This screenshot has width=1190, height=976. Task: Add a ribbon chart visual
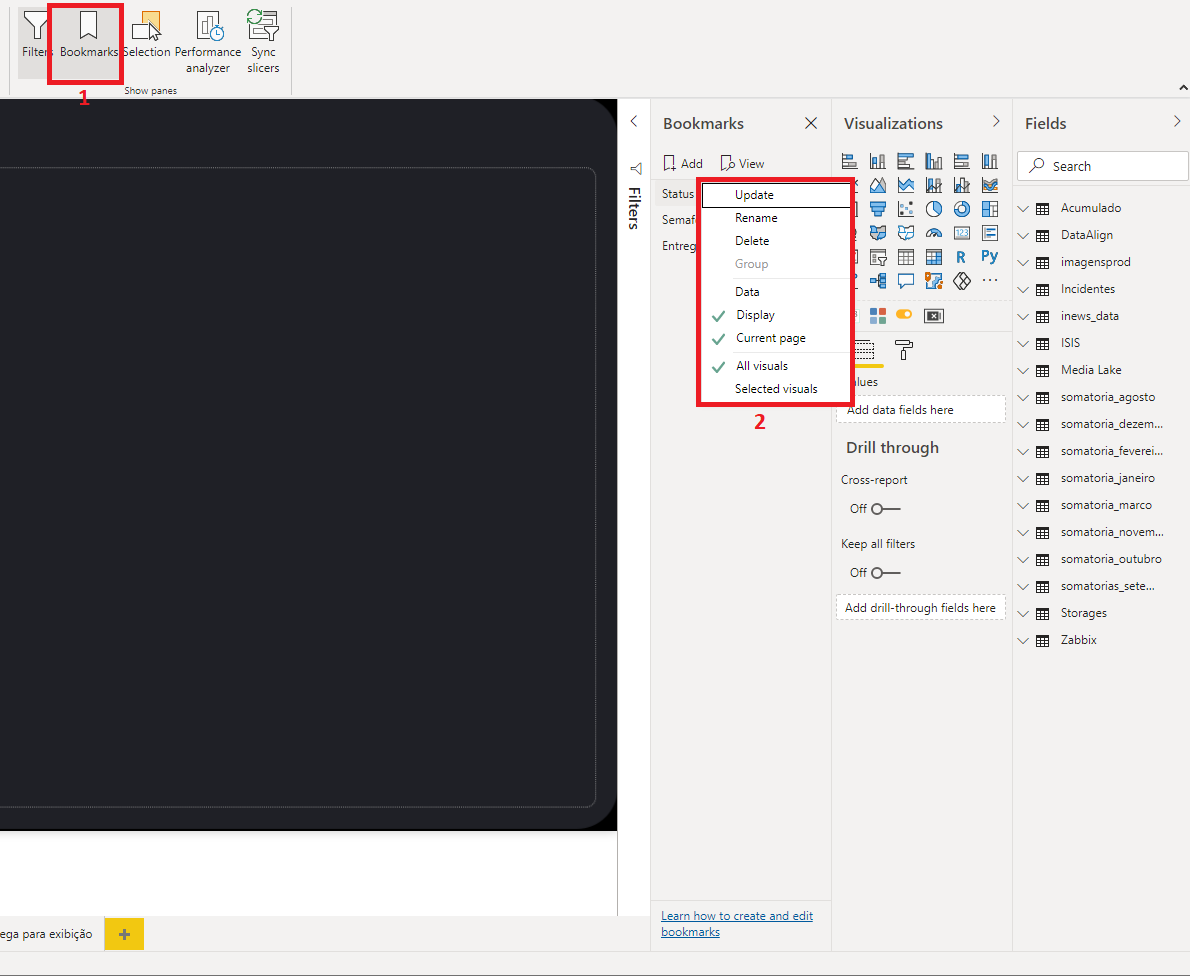pos(990,185)
